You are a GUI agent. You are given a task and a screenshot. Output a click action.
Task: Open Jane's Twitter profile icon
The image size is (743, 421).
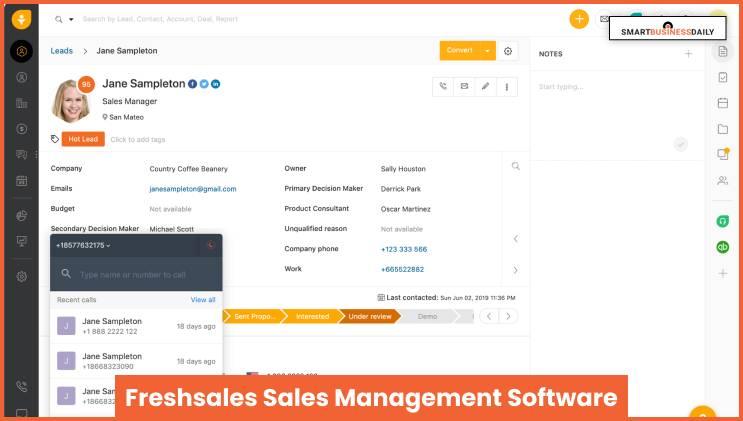click(204, 84)
